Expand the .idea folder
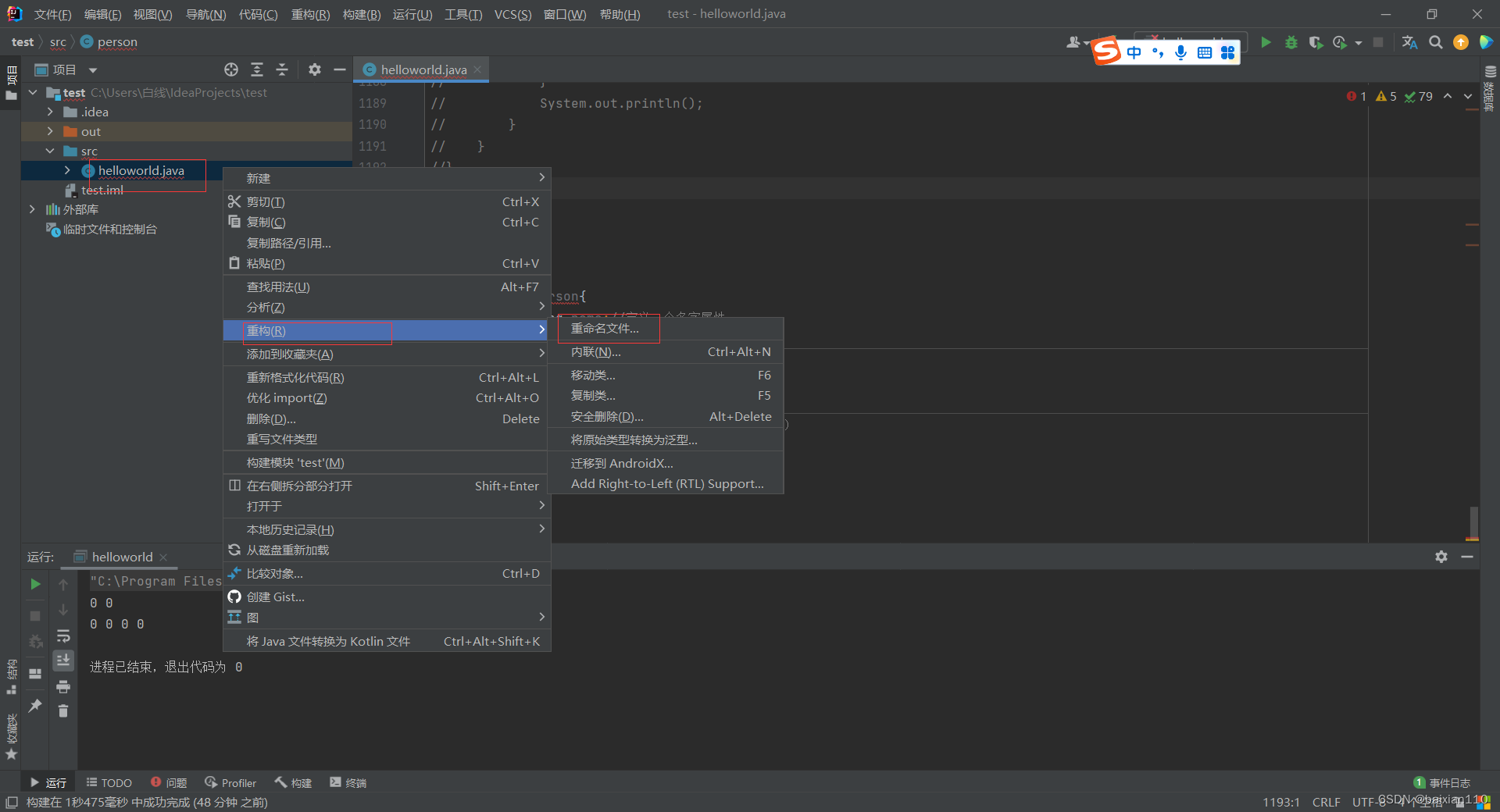 (x=50, y=112)
